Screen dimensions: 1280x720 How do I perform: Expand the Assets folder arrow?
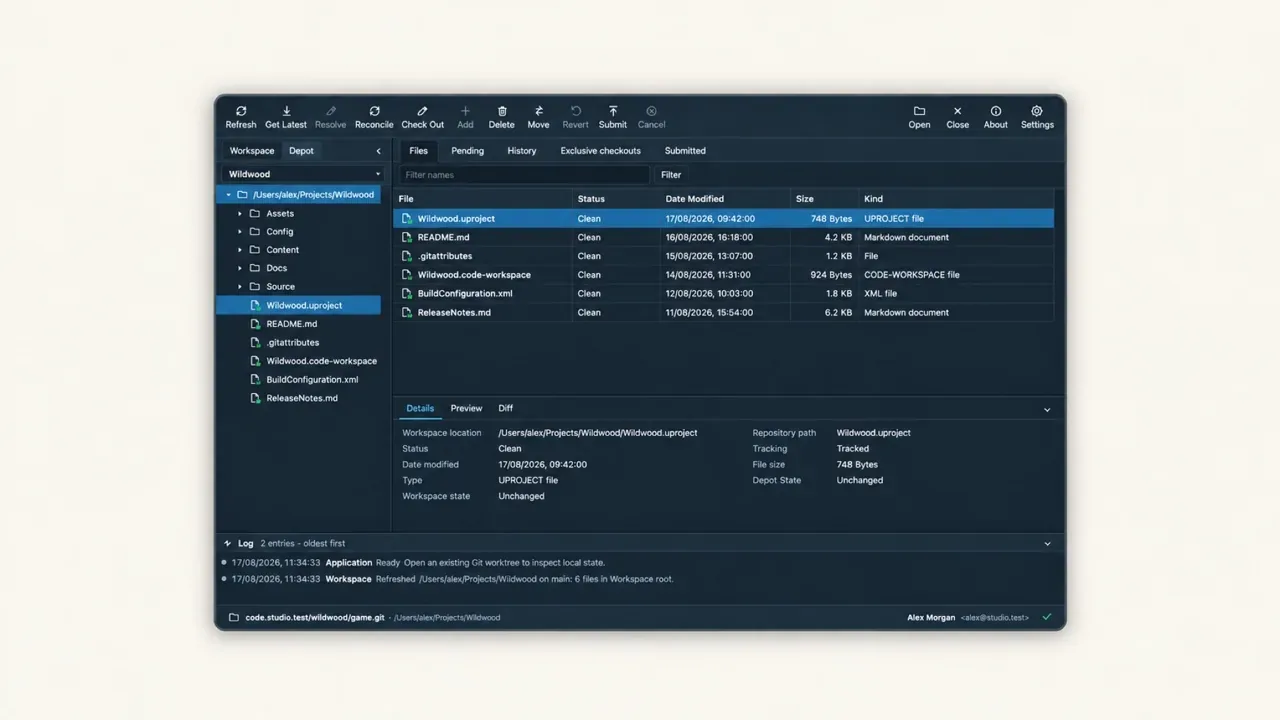click(240, 213)
